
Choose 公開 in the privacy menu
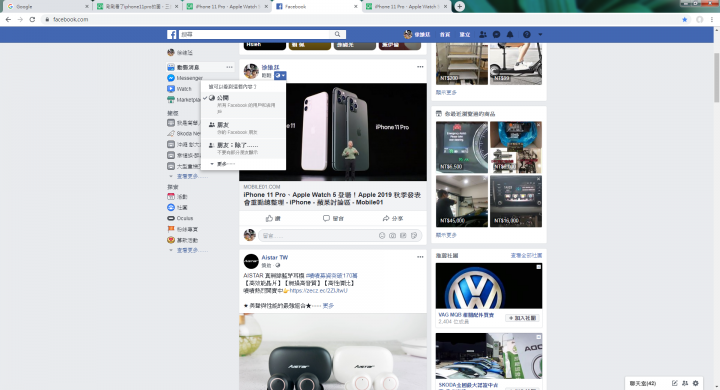tap(243, 105)
